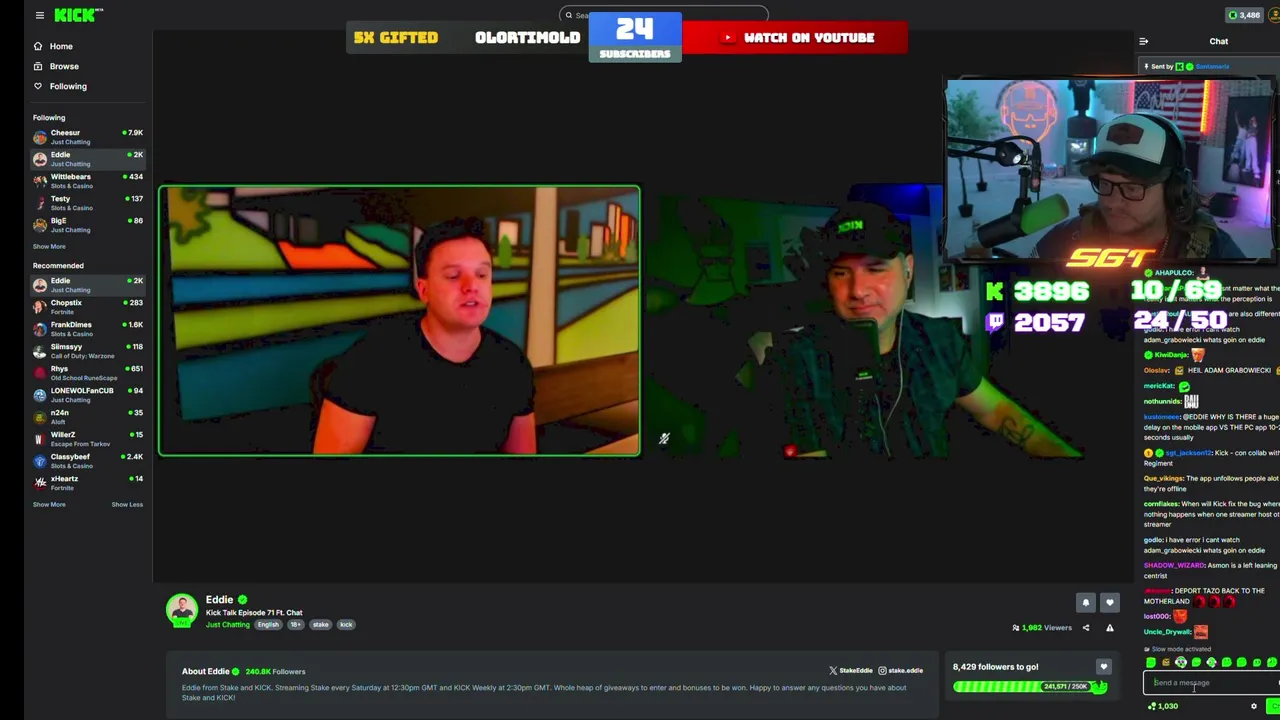Open Slimsyyy Warzone recommended channel
Viewport: 1280px width, 720px height.
(87, 351)
